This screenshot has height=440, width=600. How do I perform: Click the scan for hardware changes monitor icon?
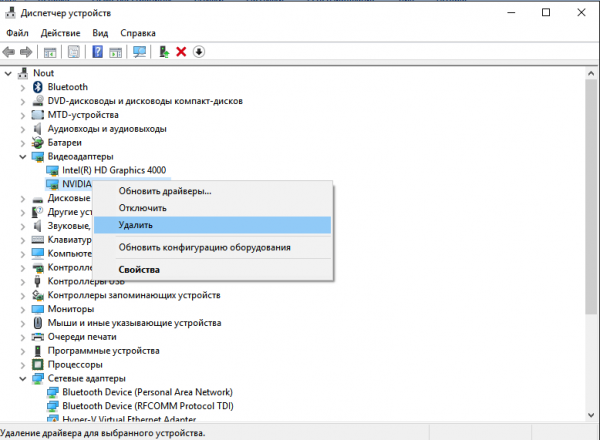(x=139, y=52)
